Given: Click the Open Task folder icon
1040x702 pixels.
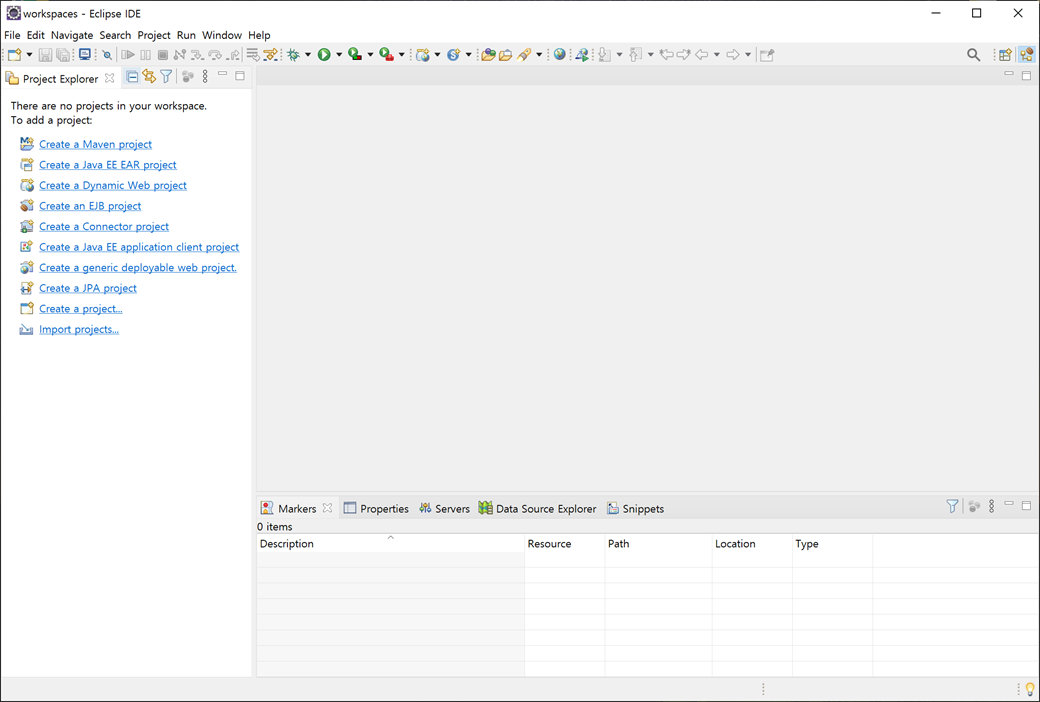Looking at the screenshot, I should coord(505,55).
